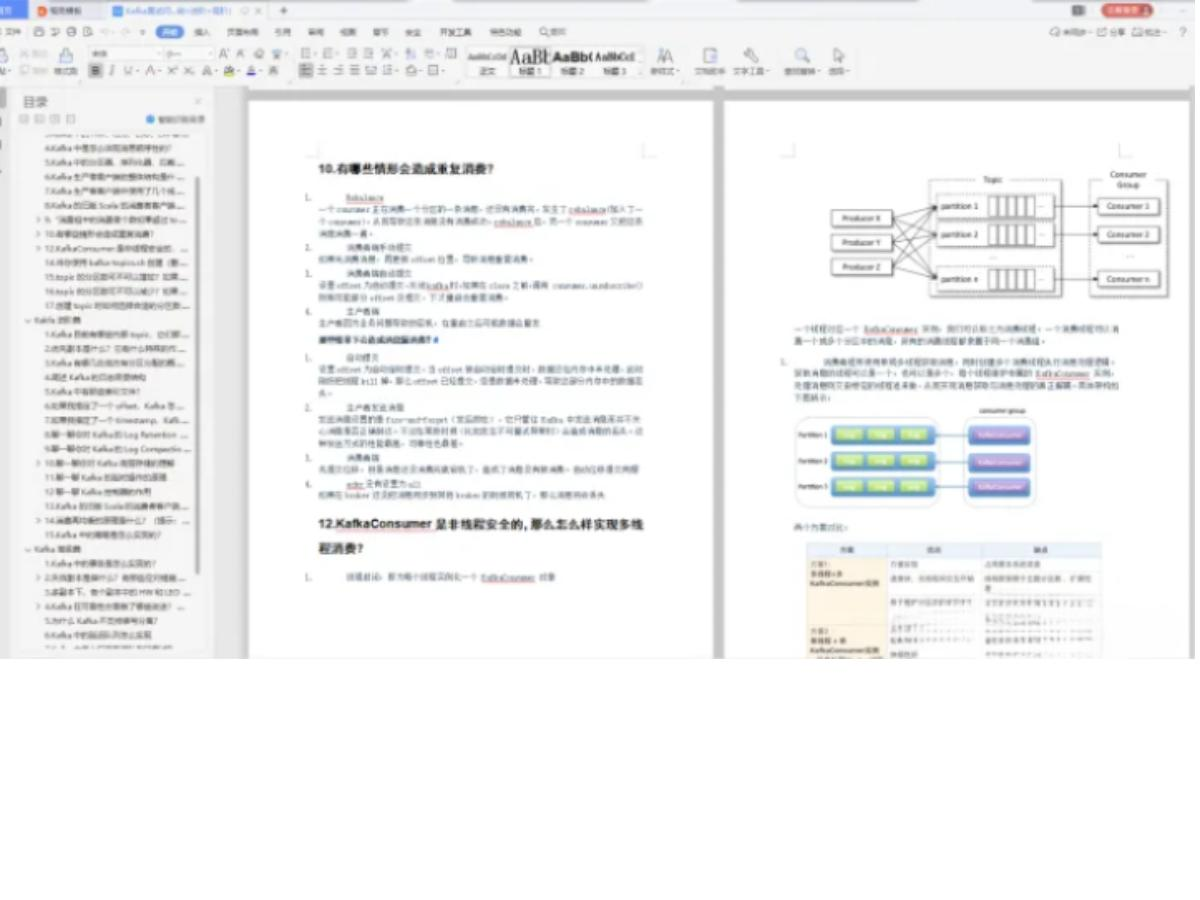Click the save icon in quick access bar
This screenshot has height=900, width=1200.
(39, 32)
